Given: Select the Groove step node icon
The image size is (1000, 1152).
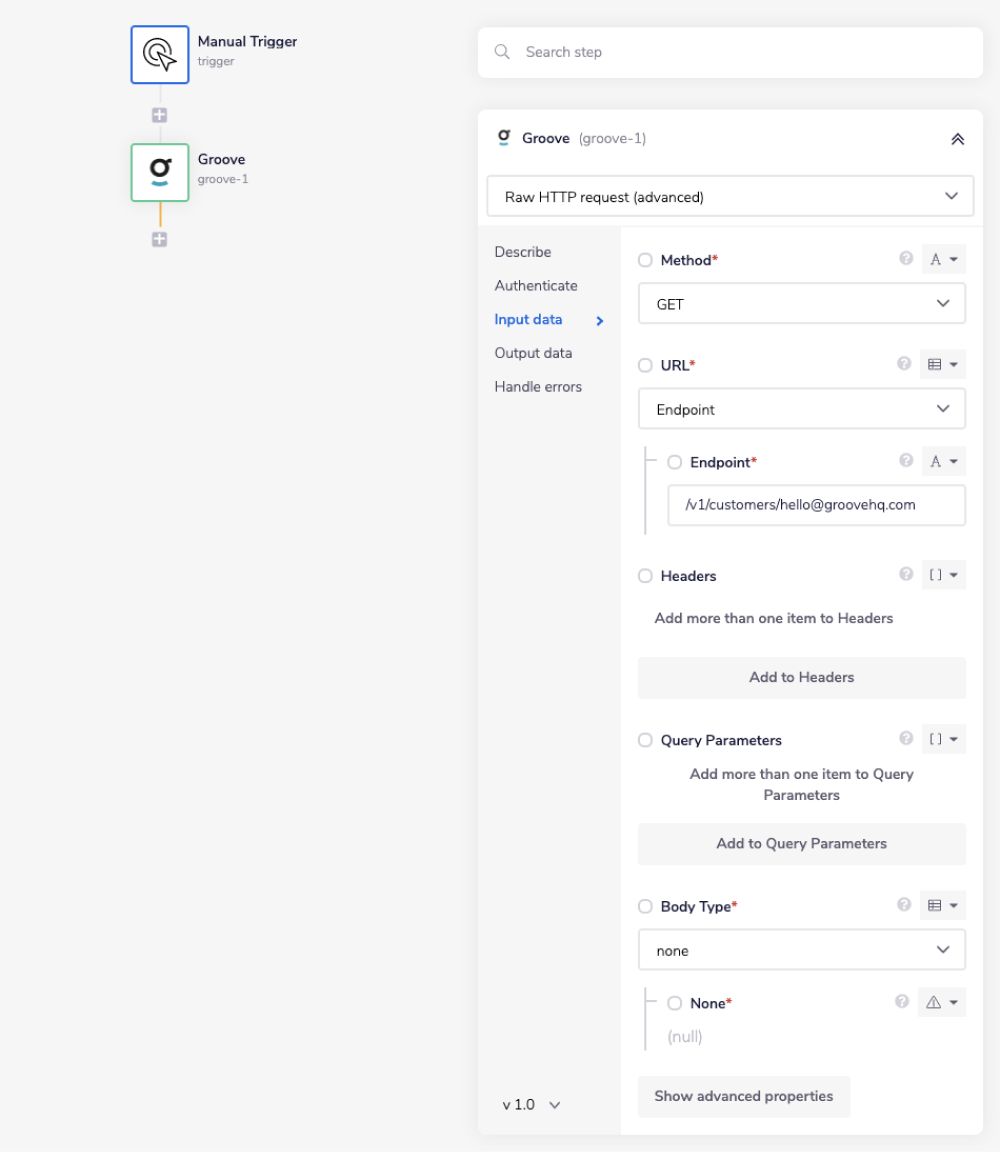Looking at the screenshot, I should click(x=160, y=172).
